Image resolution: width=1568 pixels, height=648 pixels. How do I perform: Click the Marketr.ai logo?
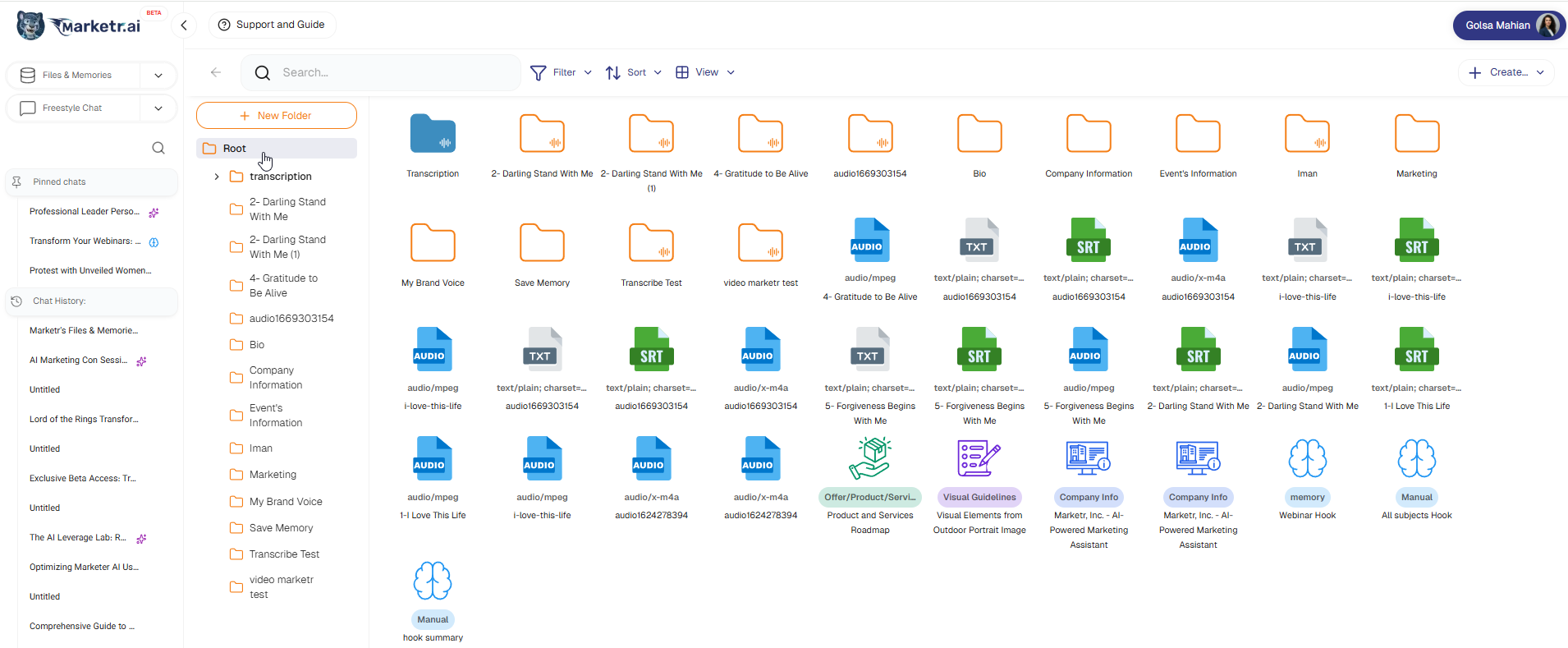point(79,25)
